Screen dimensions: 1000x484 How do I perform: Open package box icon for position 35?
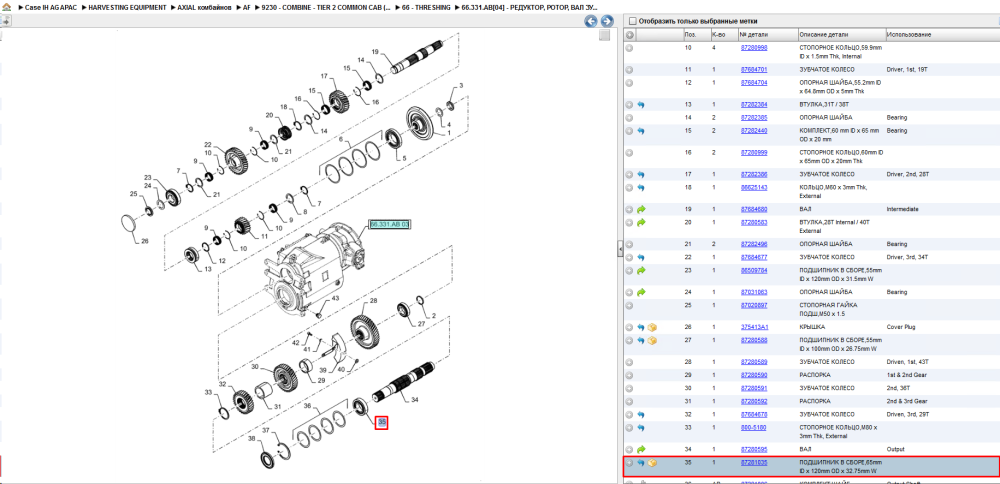pyautogui.click(x=652, y=463)
